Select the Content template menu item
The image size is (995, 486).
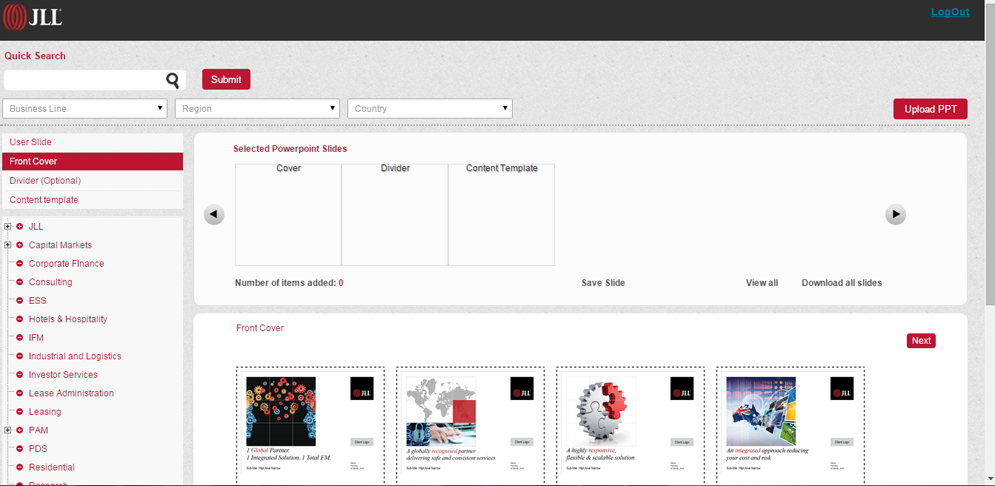[93, 200]
